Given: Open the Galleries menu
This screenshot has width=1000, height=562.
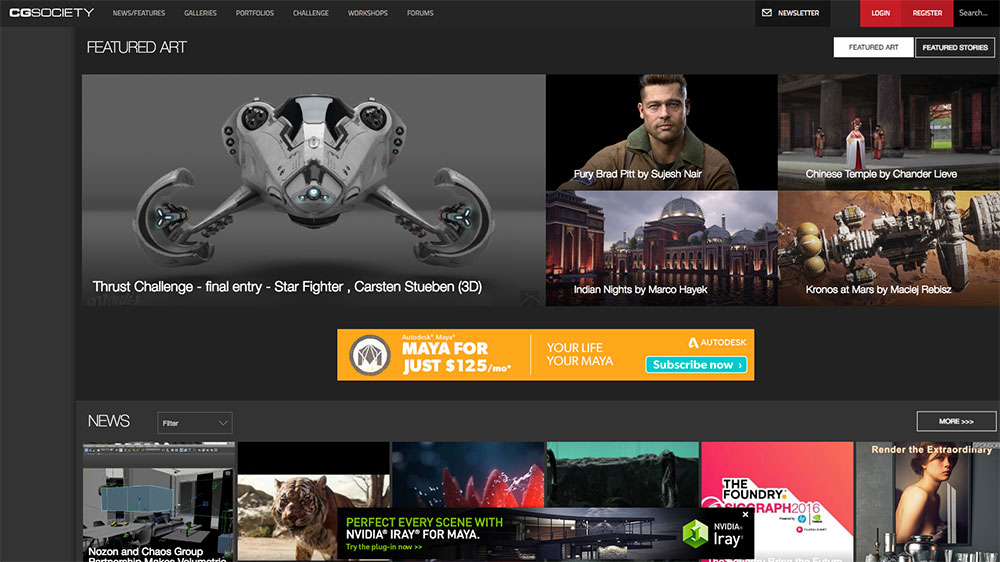Looking at the screenshot, I should [200, 13].
